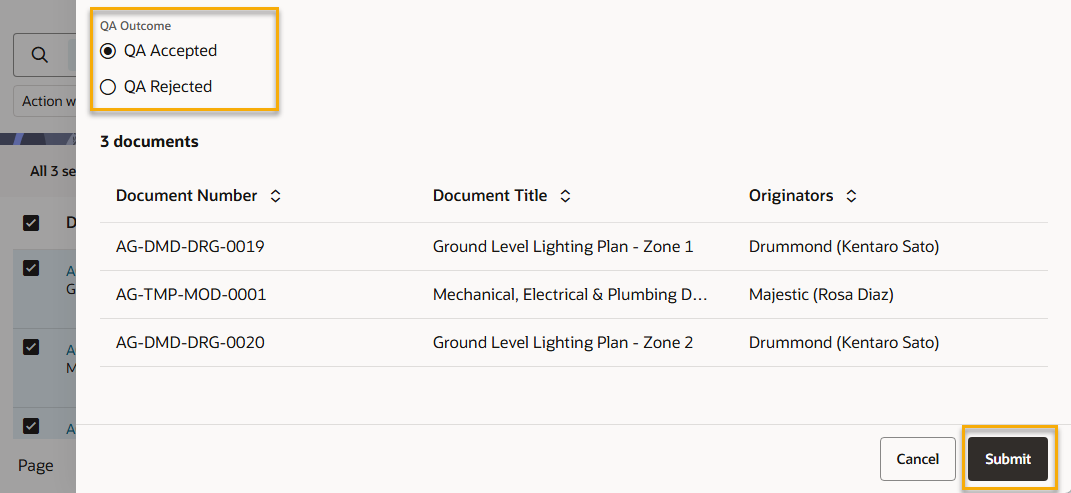Select row AG-DMD-DRG-0019
The height and width of the screenshot is (493, 1071).
(190, 246)
